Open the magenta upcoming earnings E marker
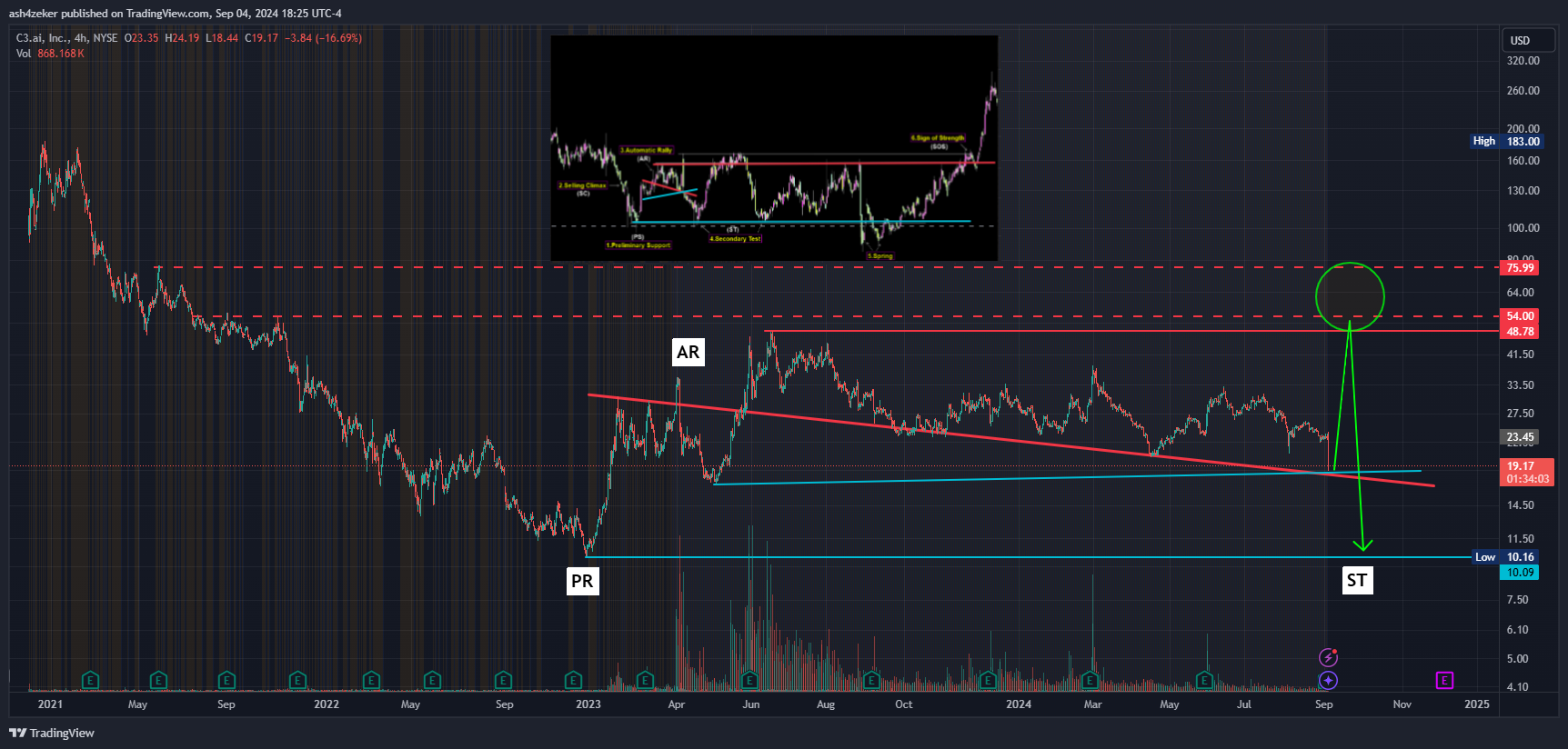Viewport: 1568px width, 749px height. (1444, 680)
